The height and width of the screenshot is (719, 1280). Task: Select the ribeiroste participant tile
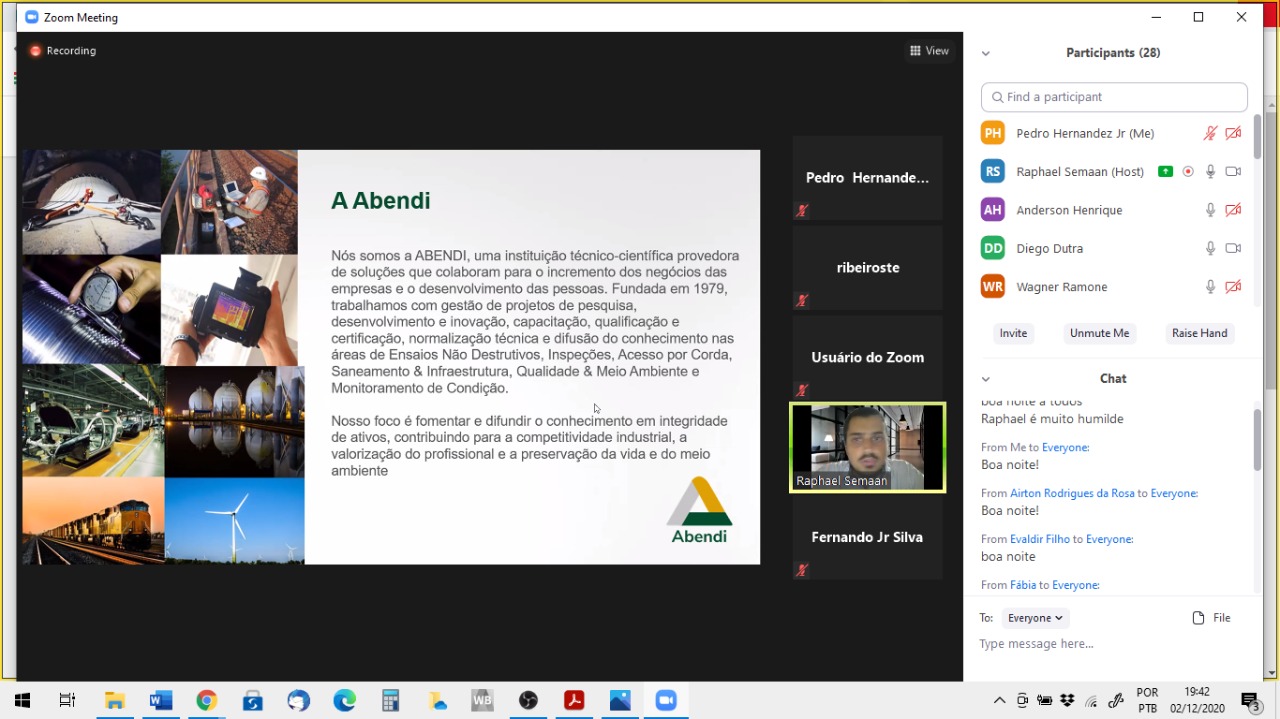[x=867, y=268]
